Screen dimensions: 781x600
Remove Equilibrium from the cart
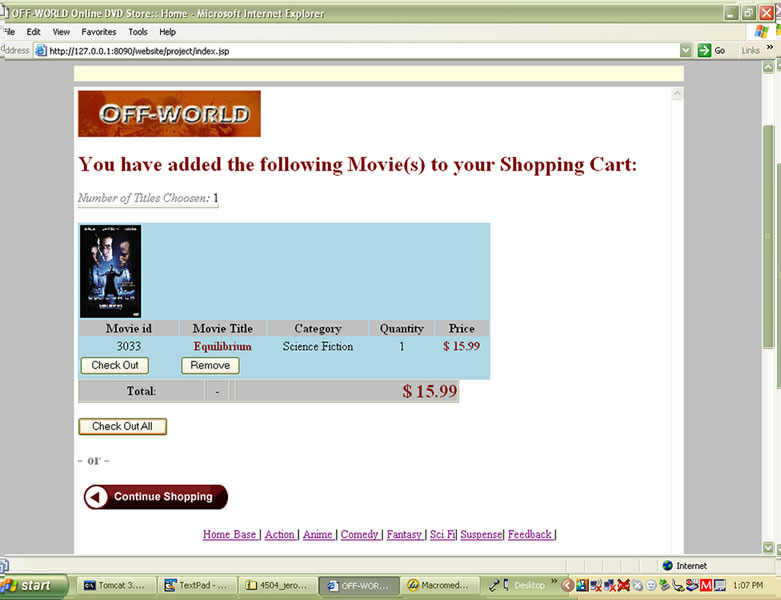tap(210, 366)
